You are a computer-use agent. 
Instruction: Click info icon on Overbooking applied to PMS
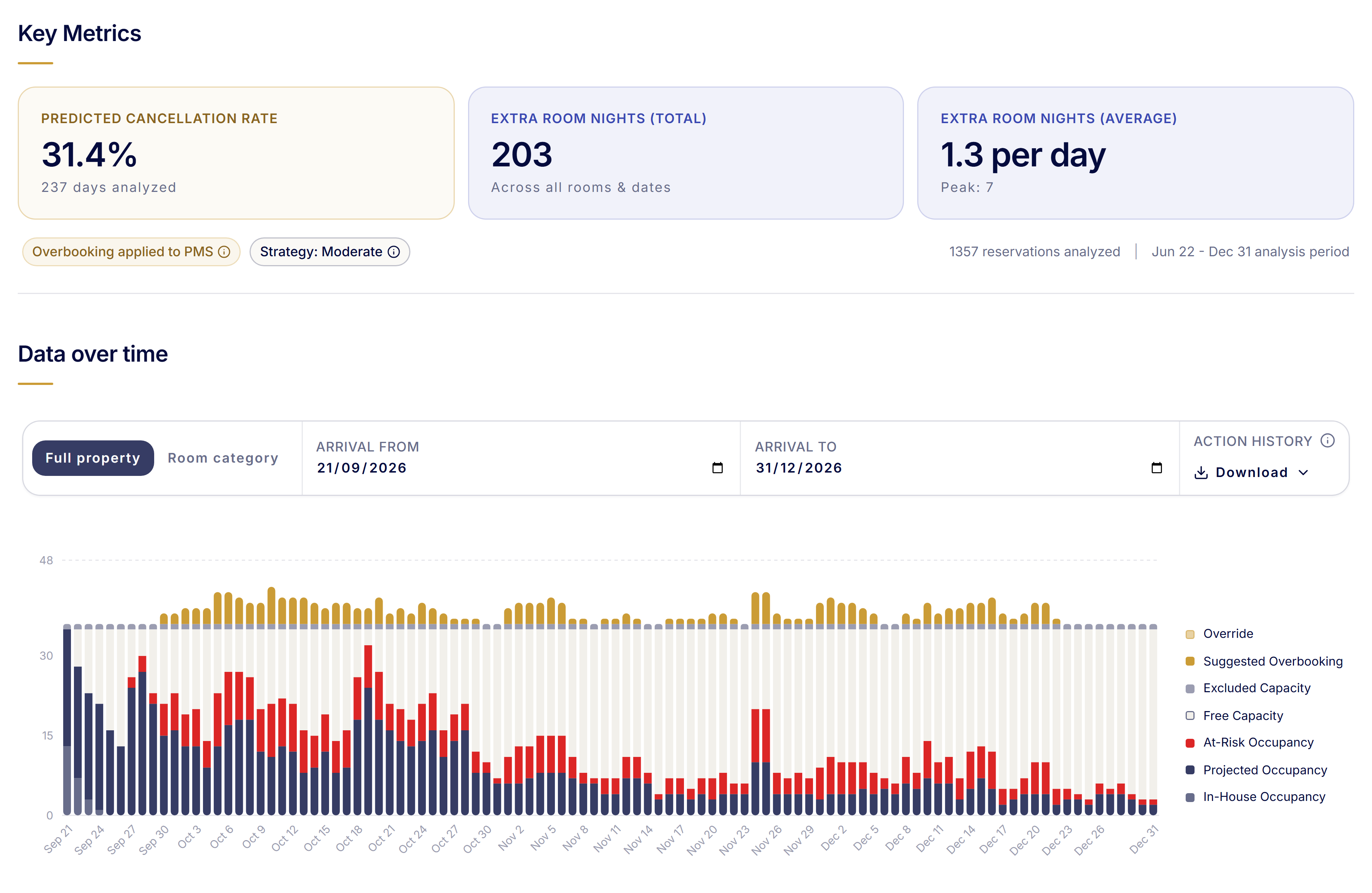coord(224,252)
